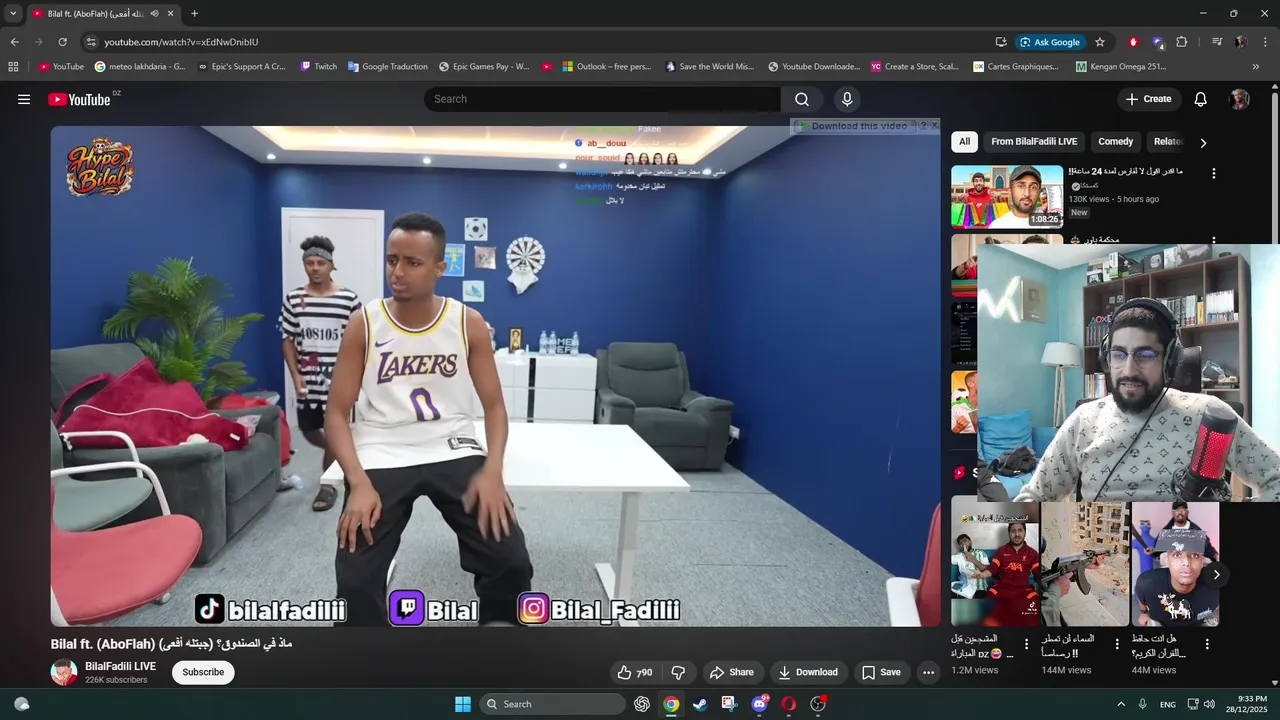Open the volume control in system tray

click(1210, 704)
